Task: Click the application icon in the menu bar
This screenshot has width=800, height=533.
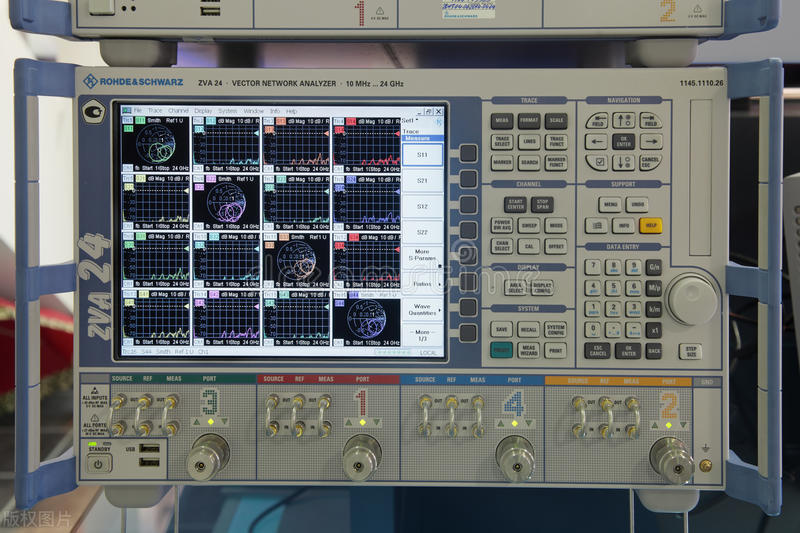Action: coord(127,111)
